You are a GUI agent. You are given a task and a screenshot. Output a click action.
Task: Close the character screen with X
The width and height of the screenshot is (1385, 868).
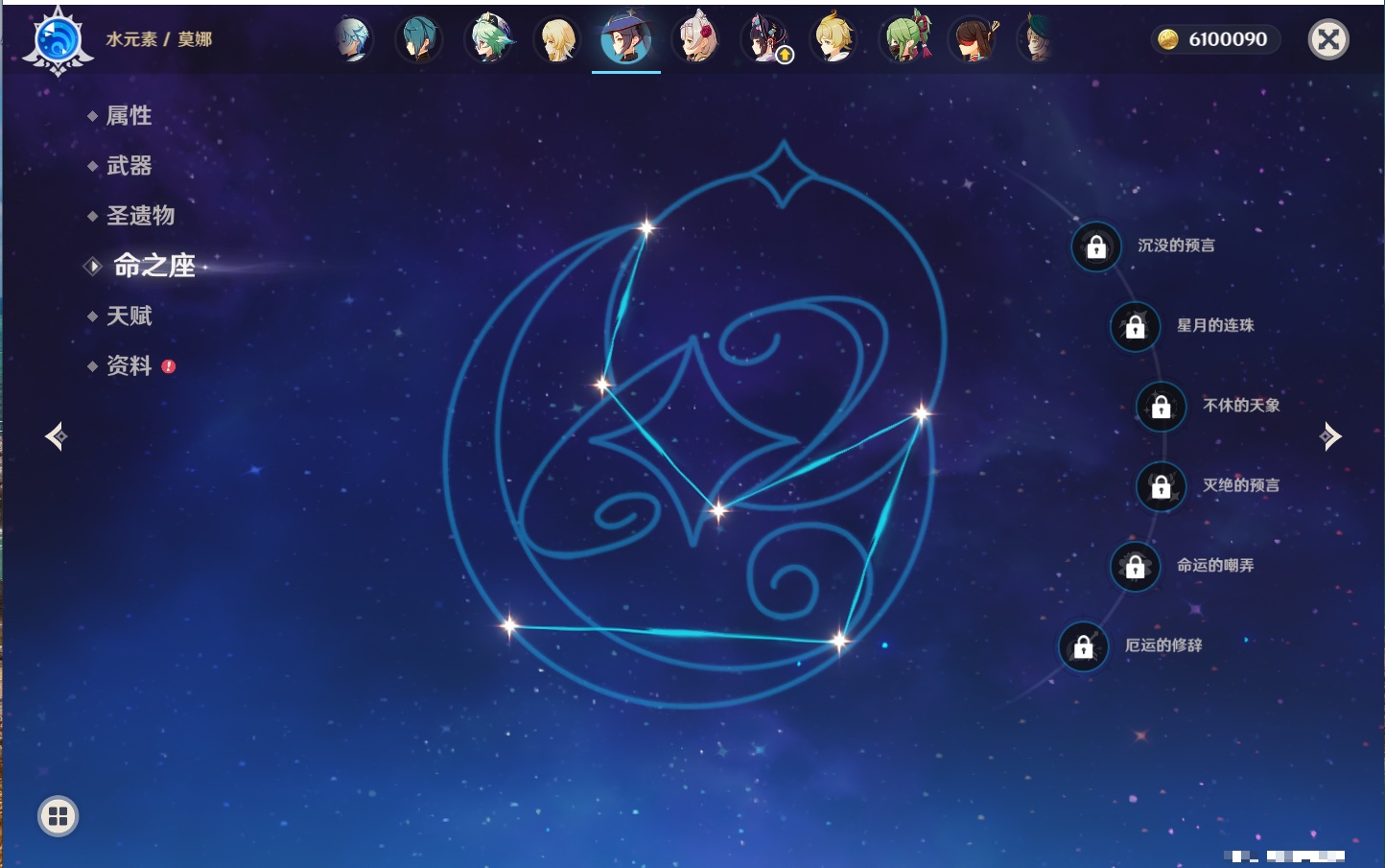pyautogui.click(x=1328, y=39)
